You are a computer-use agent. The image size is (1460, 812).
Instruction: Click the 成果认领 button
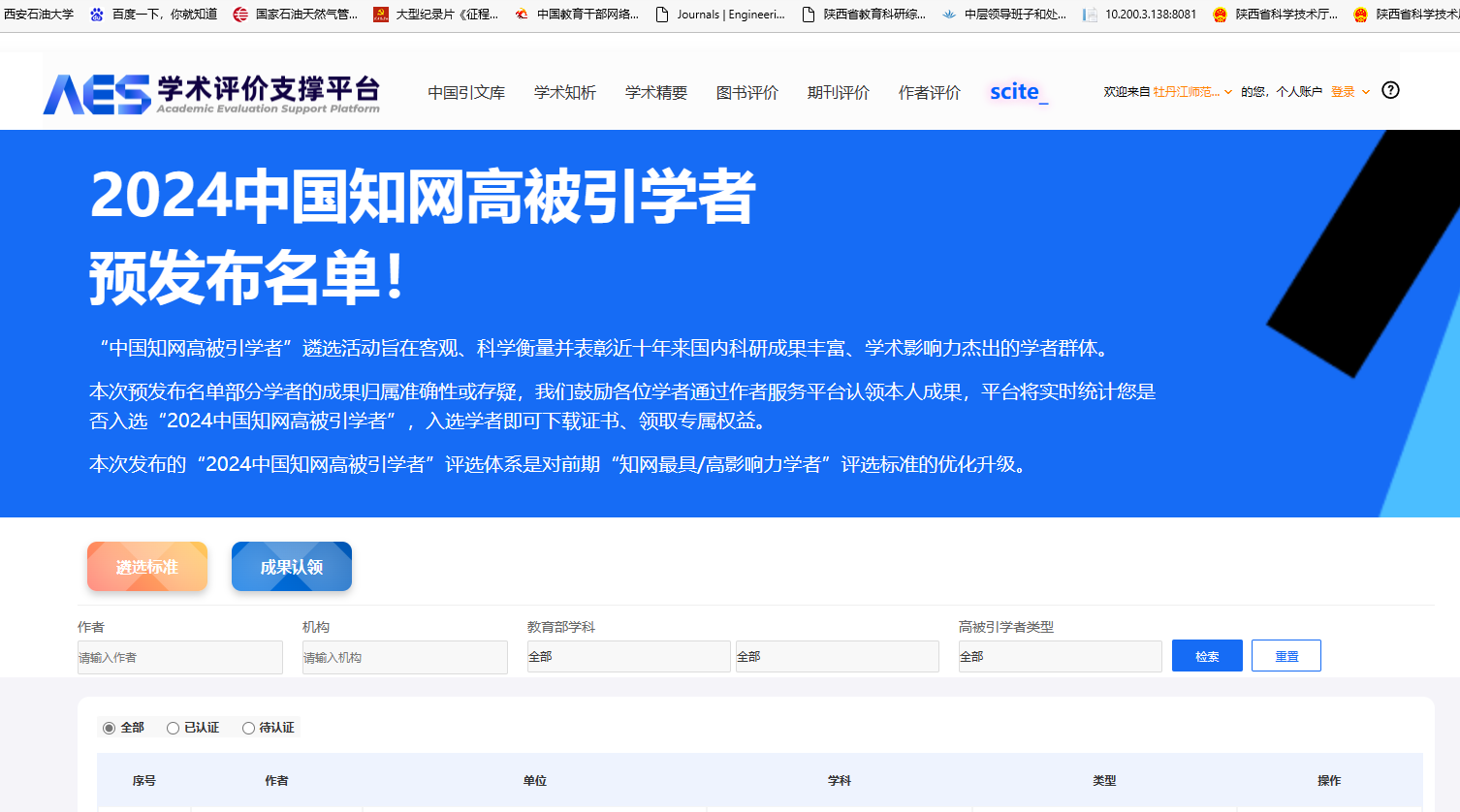point(292,567)
